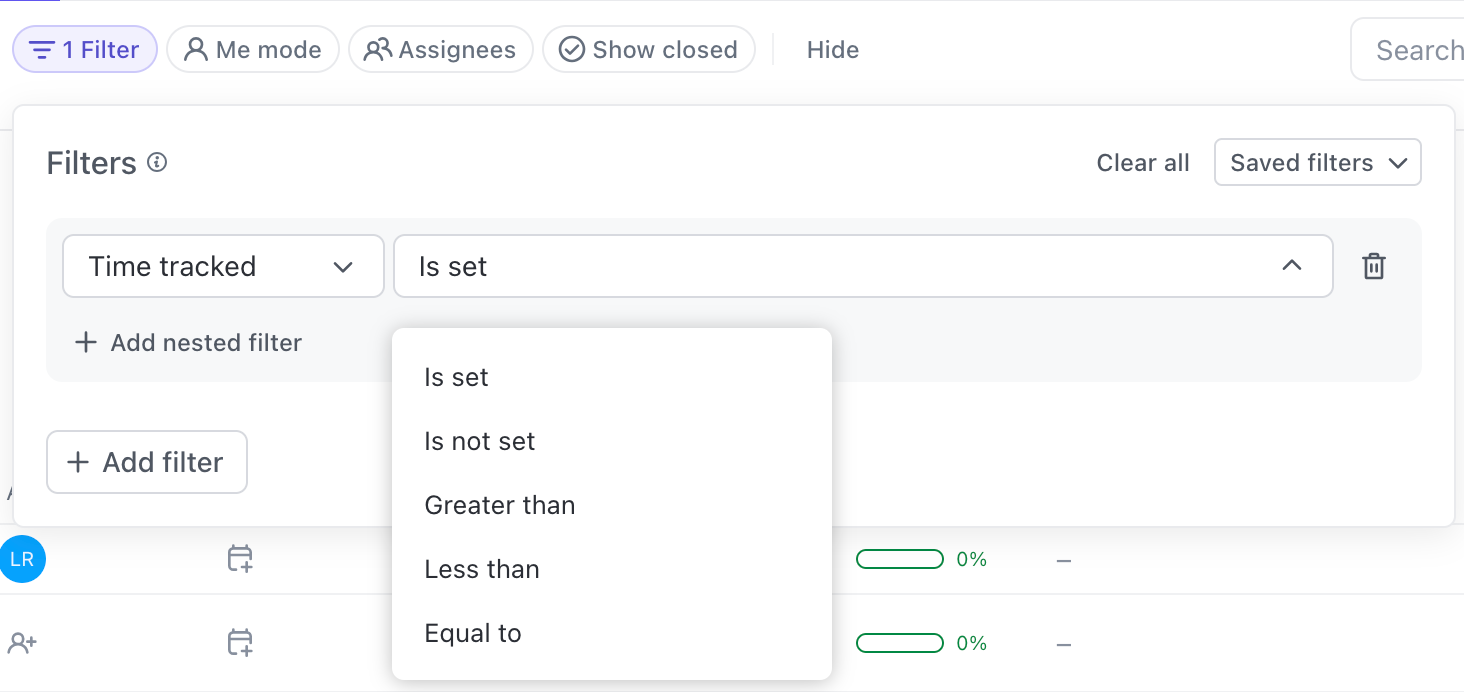Toggle Me mode
Viewport: 1464px width, 692px height.
point(253,50)
